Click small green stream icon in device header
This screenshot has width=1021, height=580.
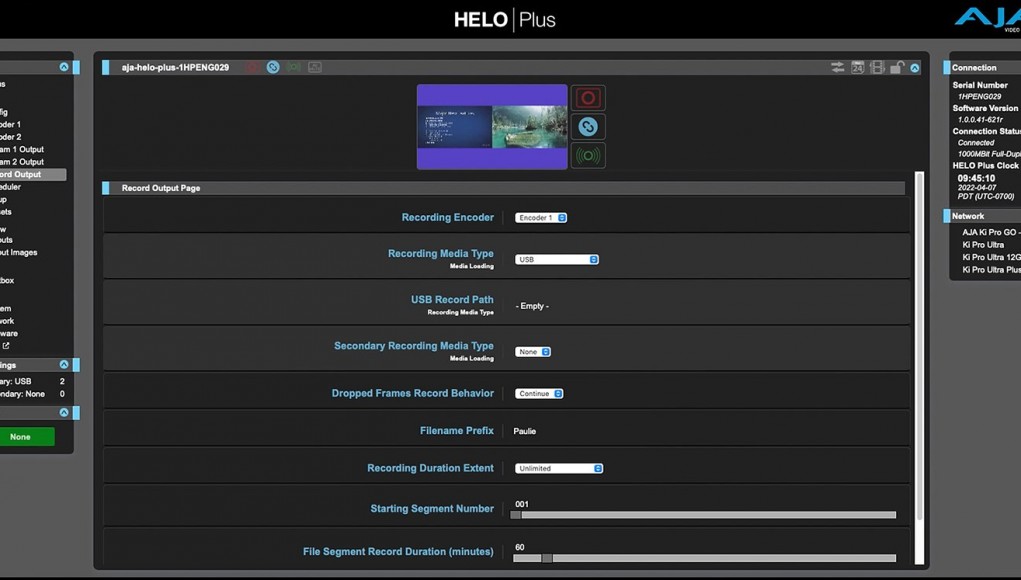point(294,67)
